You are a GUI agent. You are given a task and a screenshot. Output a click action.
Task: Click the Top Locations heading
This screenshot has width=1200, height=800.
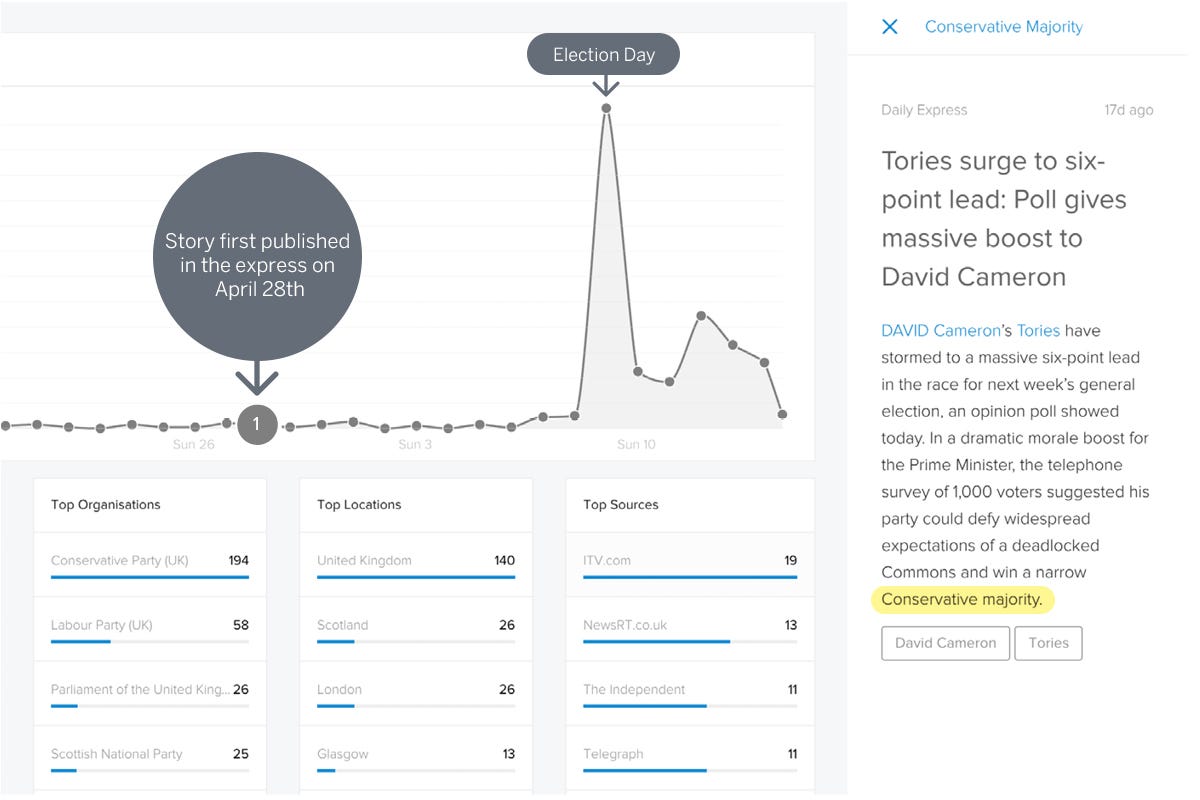(359, 505)
